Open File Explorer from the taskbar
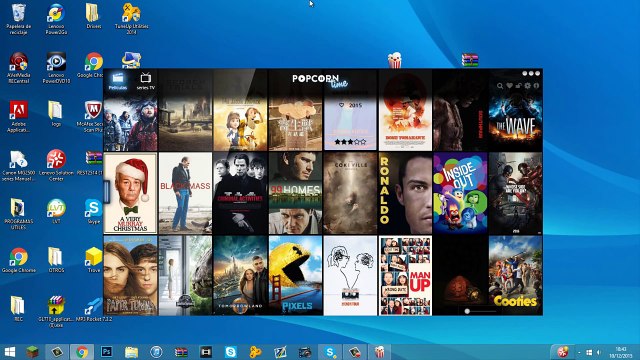Screen dimensions: 640x360 [x=131, y=352]
